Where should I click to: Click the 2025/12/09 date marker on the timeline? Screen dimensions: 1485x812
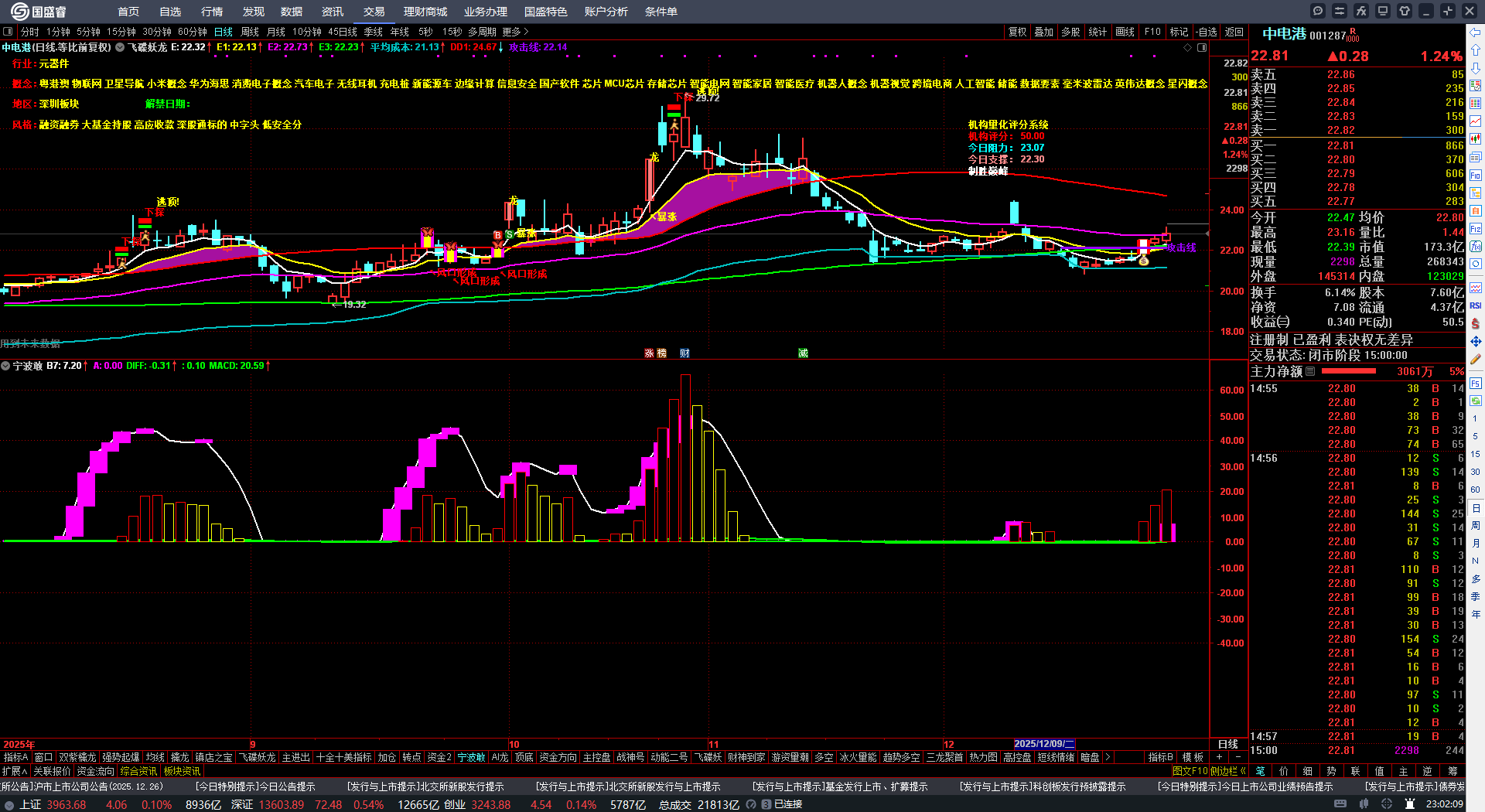point(1044,744)
